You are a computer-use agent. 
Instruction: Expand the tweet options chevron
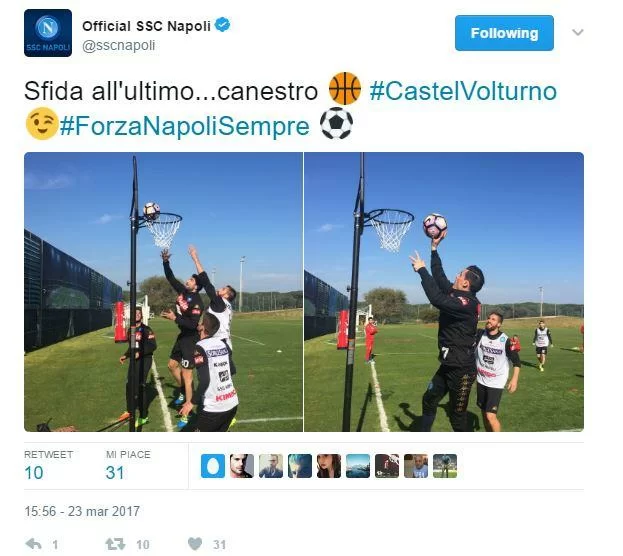coord(577,32)
